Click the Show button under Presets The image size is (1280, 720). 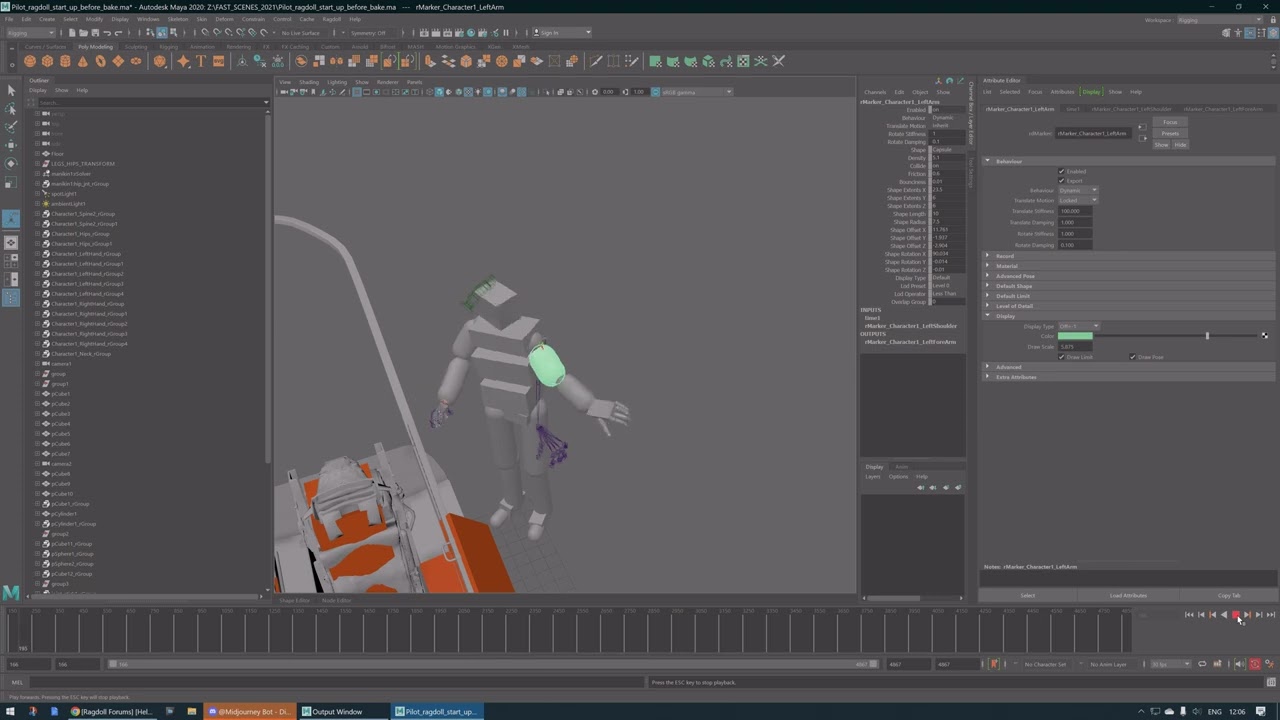(x=1162, y=145)
